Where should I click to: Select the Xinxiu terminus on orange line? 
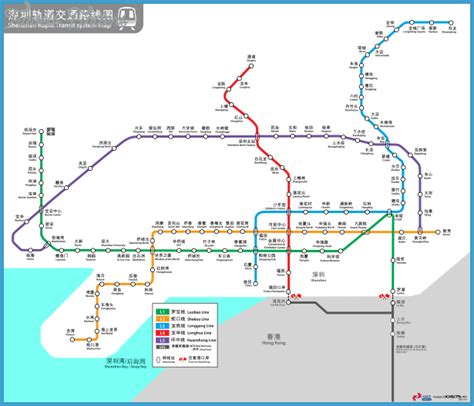pyautogui.click(x=438, y=232)
